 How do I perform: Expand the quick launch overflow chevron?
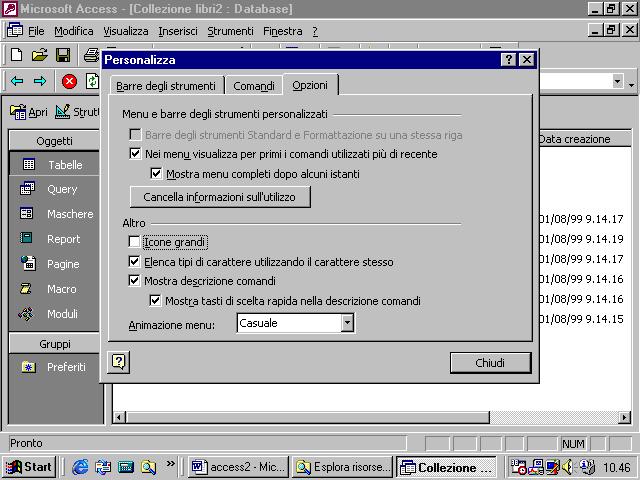click(171, 464)
